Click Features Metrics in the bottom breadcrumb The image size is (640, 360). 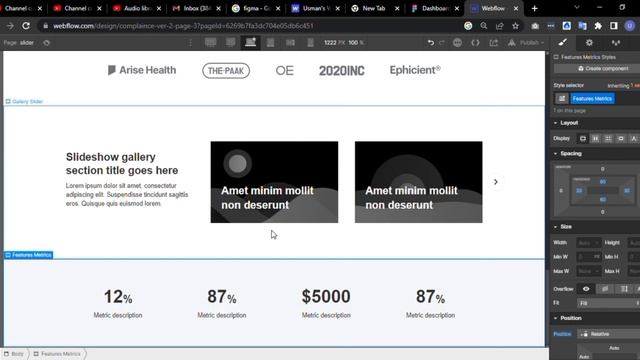click(57, 354)
